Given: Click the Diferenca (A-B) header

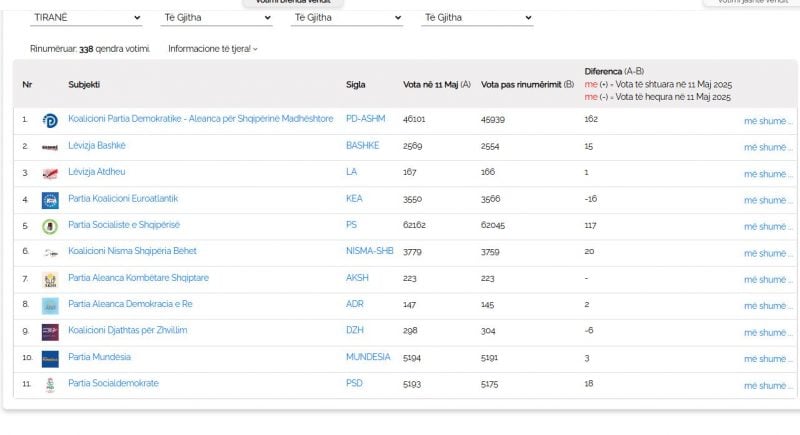Looking at the screenshot, I should point(614,71).
